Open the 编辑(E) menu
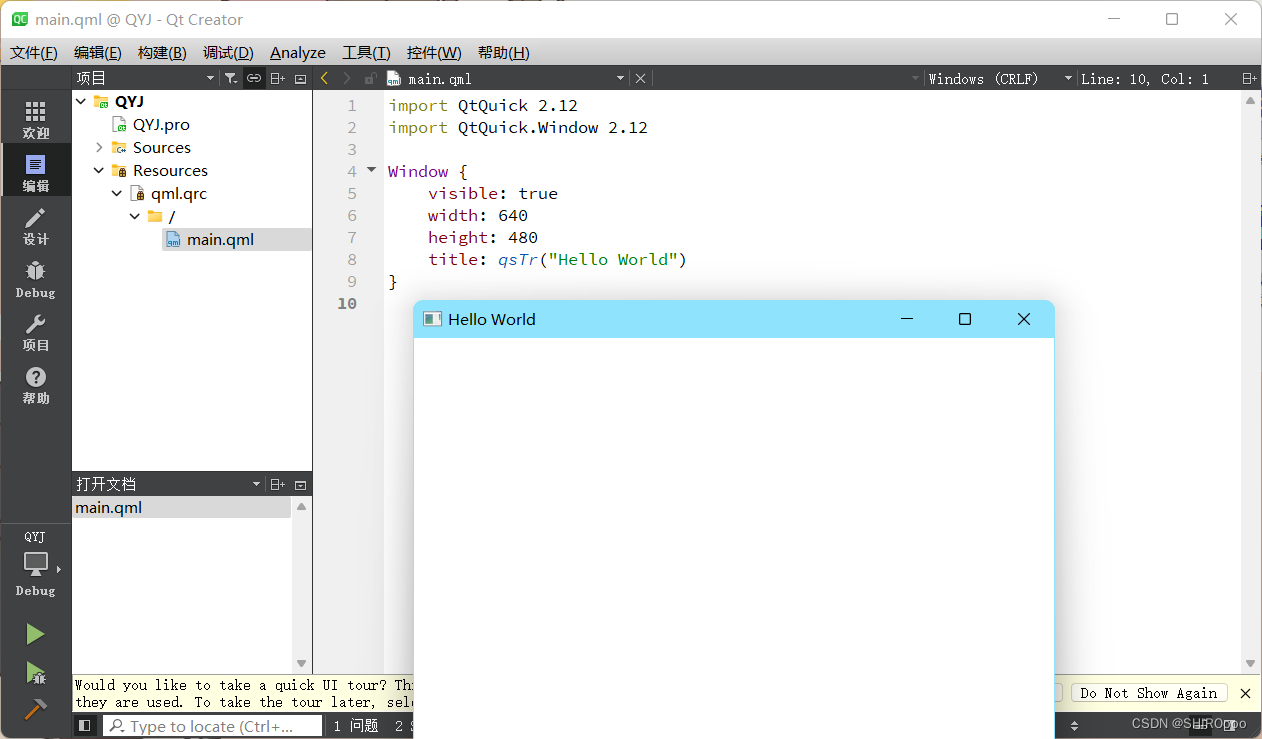Screen dimensions: 1262x739 [x=97, y=52]
